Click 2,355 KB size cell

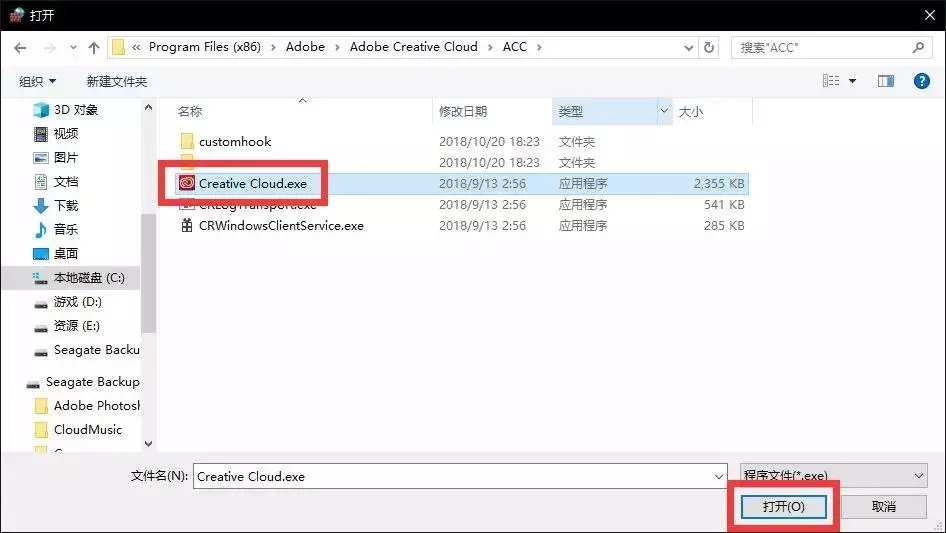point(719,184)
